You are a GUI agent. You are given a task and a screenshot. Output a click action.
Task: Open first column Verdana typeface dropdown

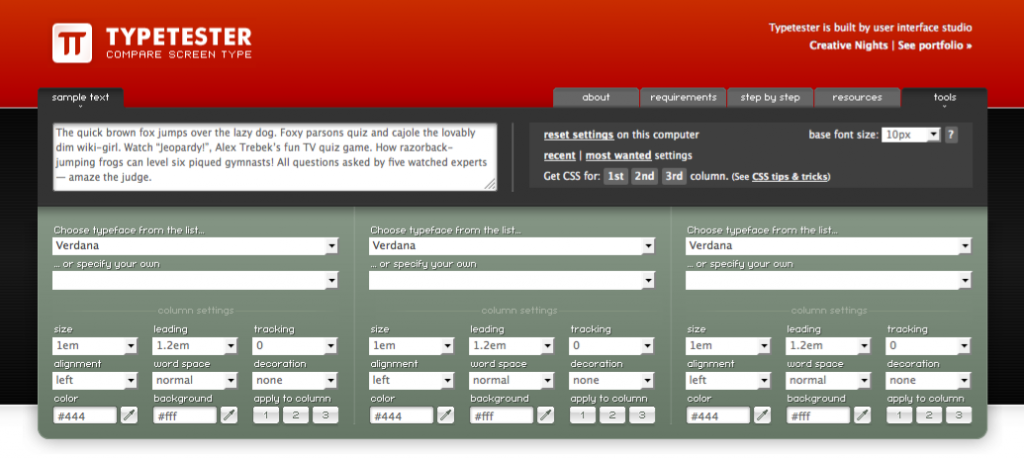[195, 246]
